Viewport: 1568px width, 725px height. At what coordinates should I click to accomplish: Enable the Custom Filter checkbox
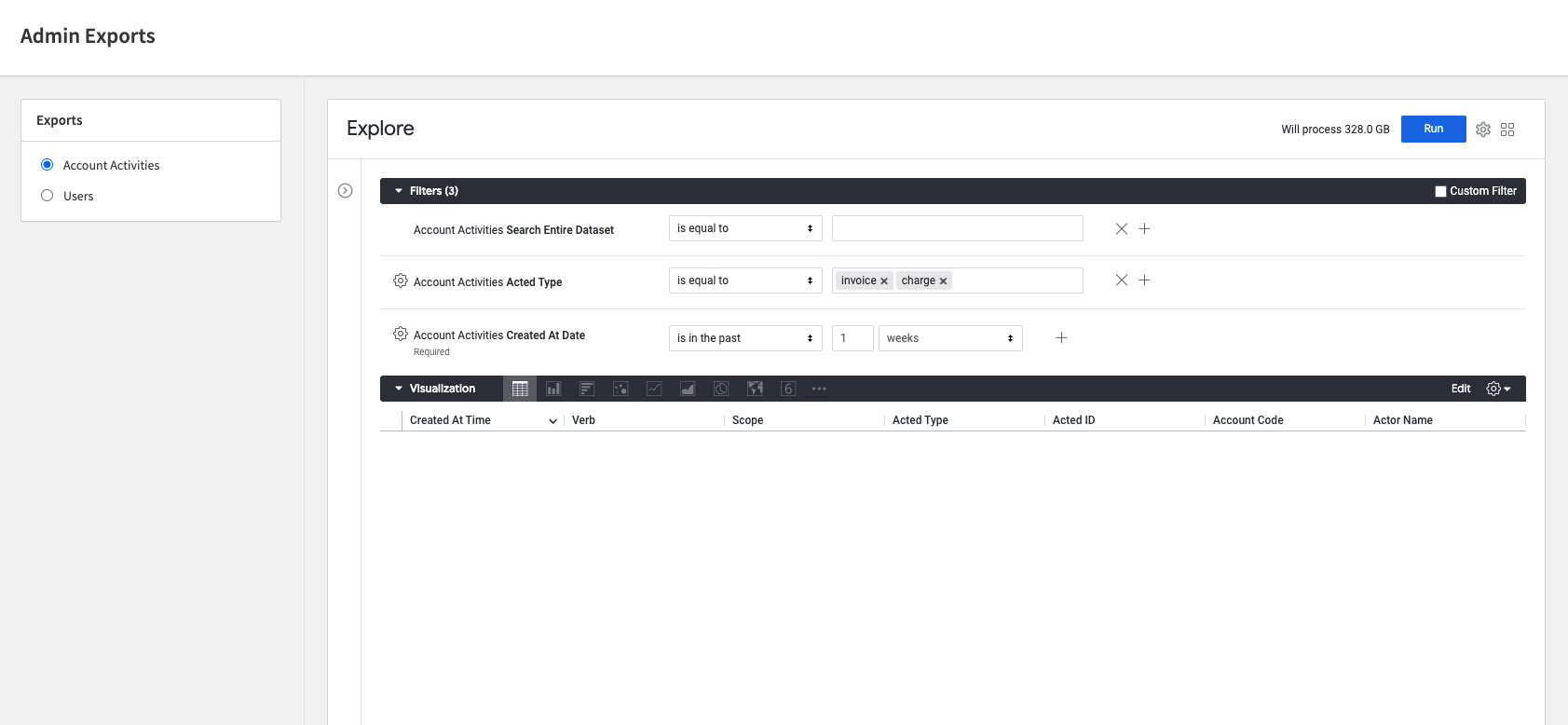(1440, 191)
